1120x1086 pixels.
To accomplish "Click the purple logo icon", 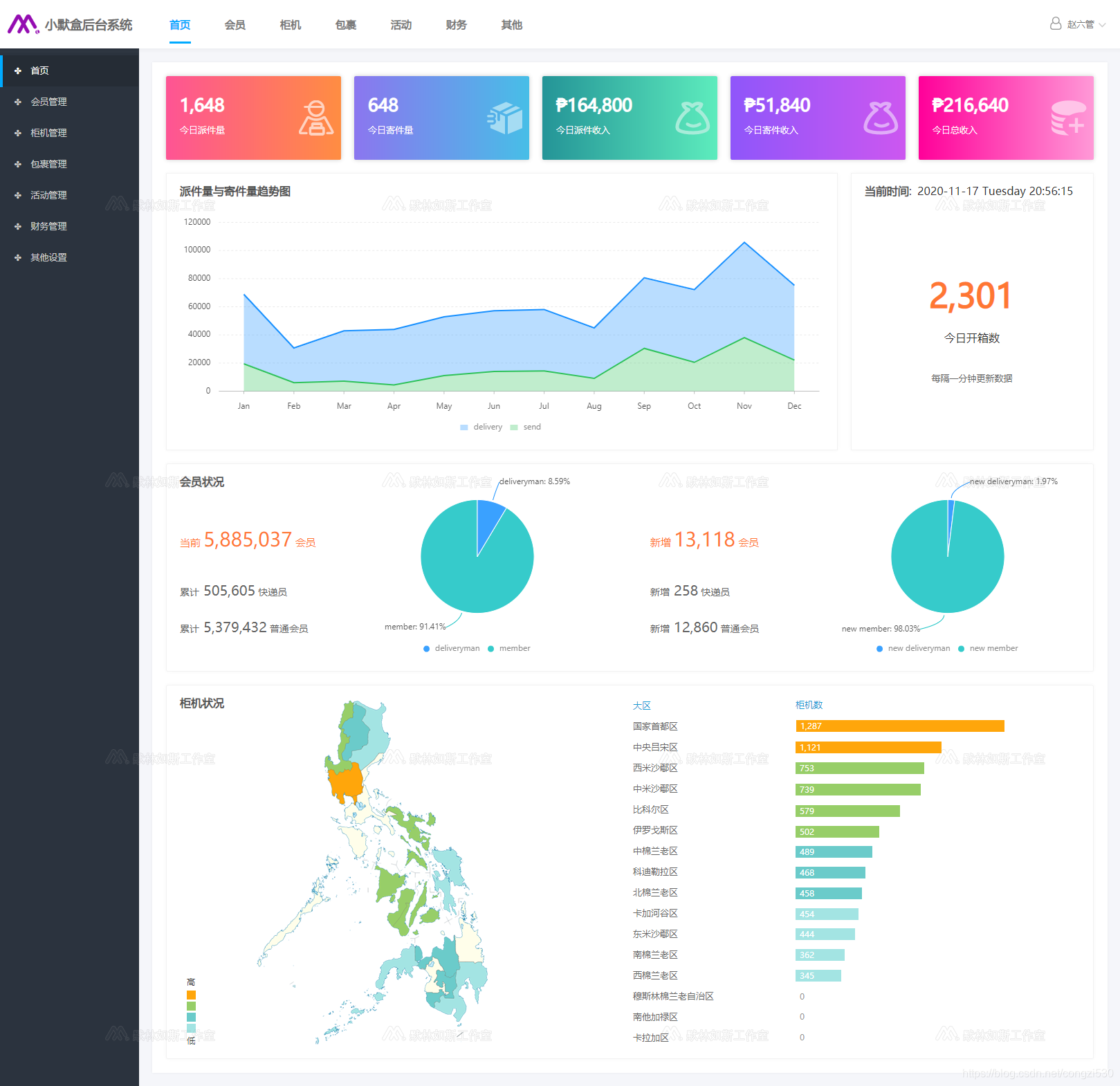I will coord(23,24).
